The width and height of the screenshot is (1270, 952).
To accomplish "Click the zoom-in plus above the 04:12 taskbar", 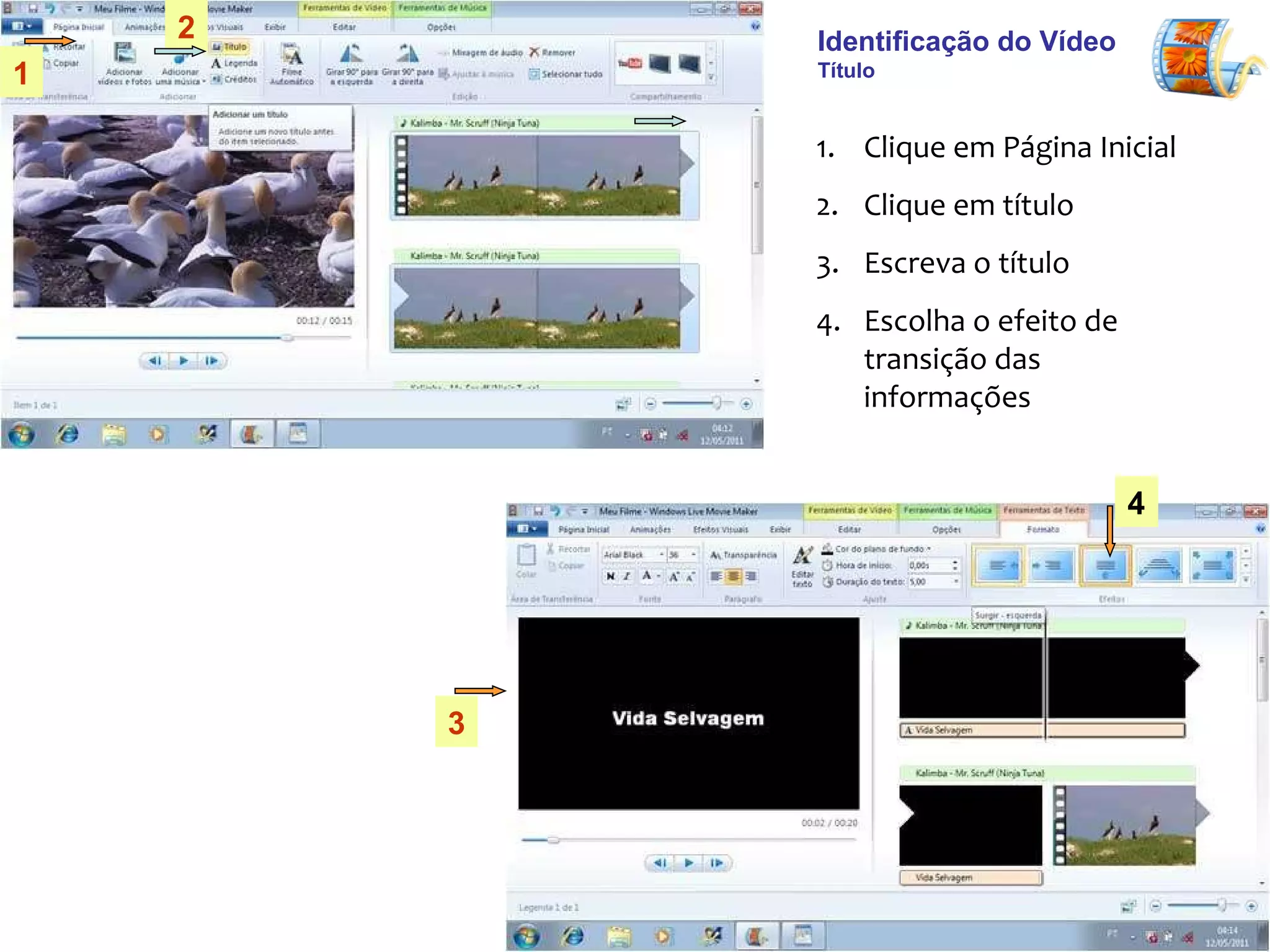I will pyautogui.click(x=747, y=404).
